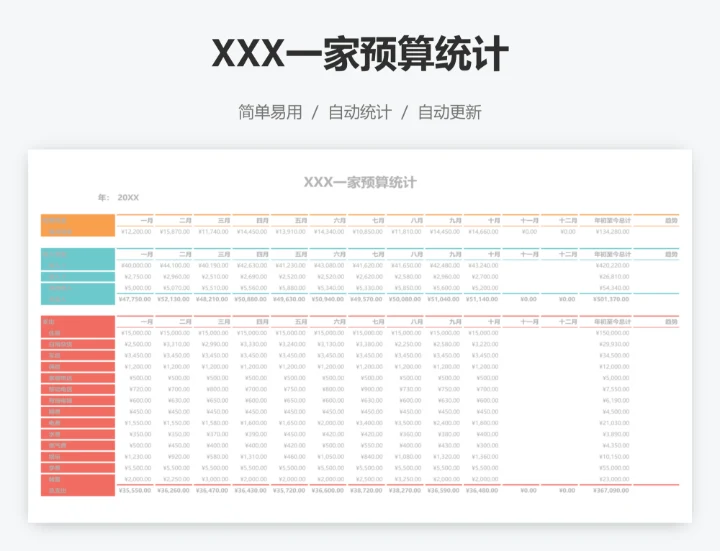Viewport: 720px width, 551px height.
Task: Select the cell ¥11,740.00
Action: [213, 231]
